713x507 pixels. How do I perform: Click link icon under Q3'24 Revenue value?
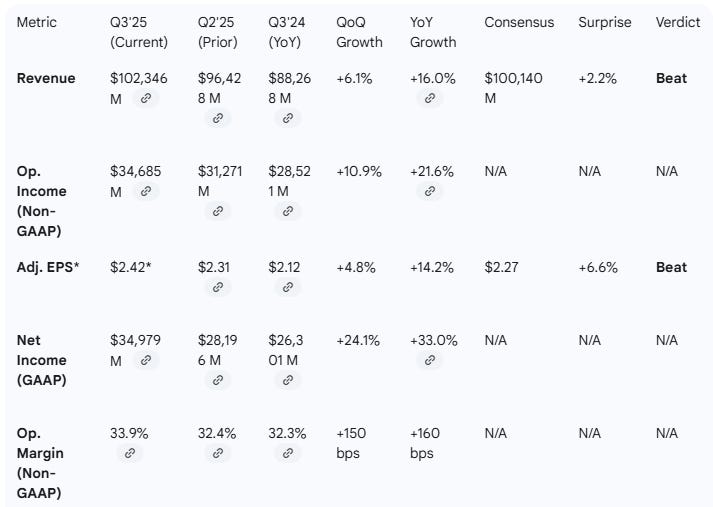pyautogui.click(x=288, y=118)
